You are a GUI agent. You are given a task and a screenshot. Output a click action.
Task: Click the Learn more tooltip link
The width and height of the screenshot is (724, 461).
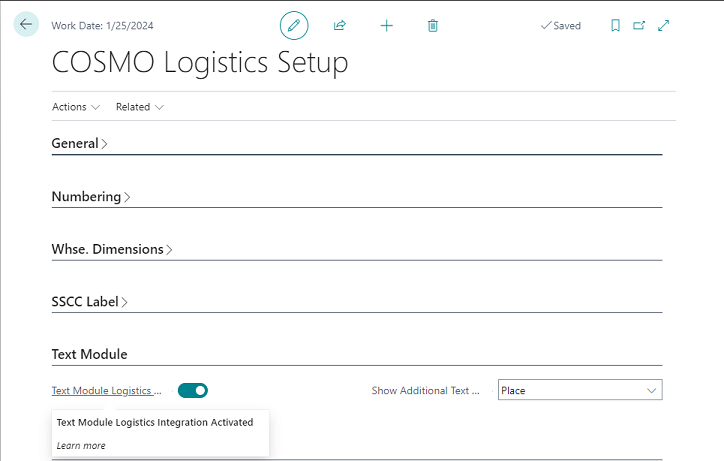pos(81,445)
